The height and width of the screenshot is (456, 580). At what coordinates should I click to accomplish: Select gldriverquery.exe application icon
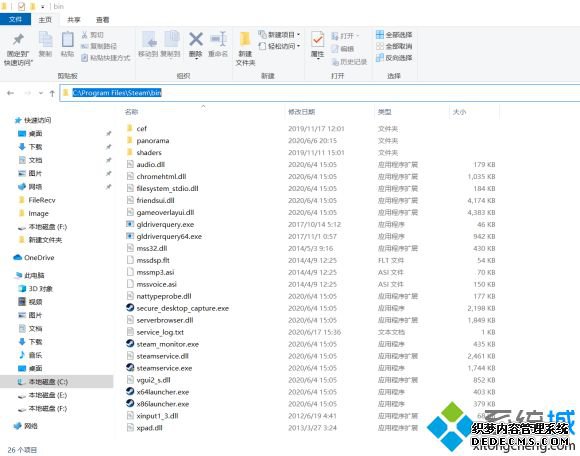tap(130, 224)
